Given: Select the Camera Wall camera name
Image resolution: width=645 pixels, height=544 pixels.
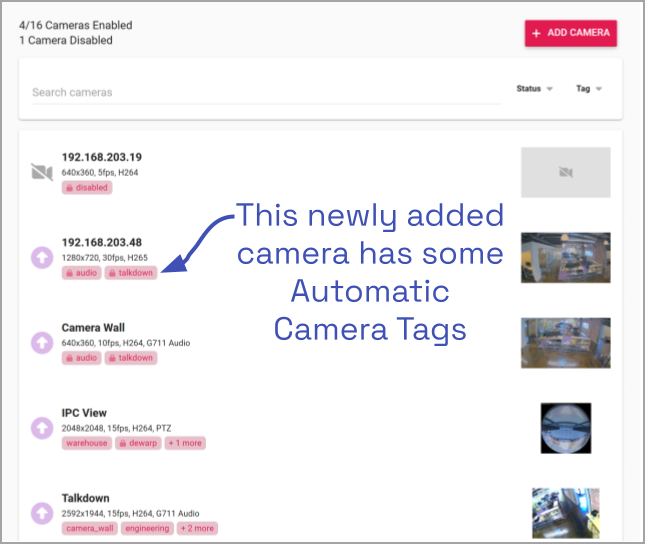Looking at the screenshot, I should pyautogui.click(x=93, y=328).
